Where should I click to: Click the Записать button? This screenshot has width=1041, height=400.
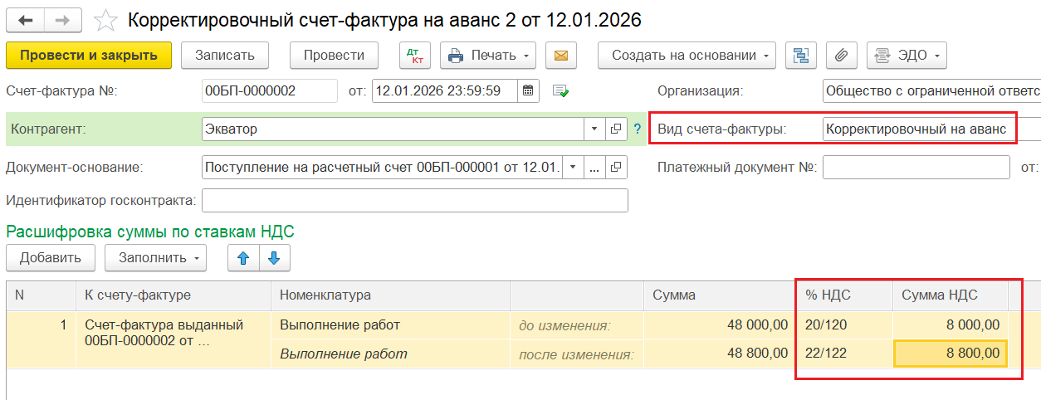225,55
